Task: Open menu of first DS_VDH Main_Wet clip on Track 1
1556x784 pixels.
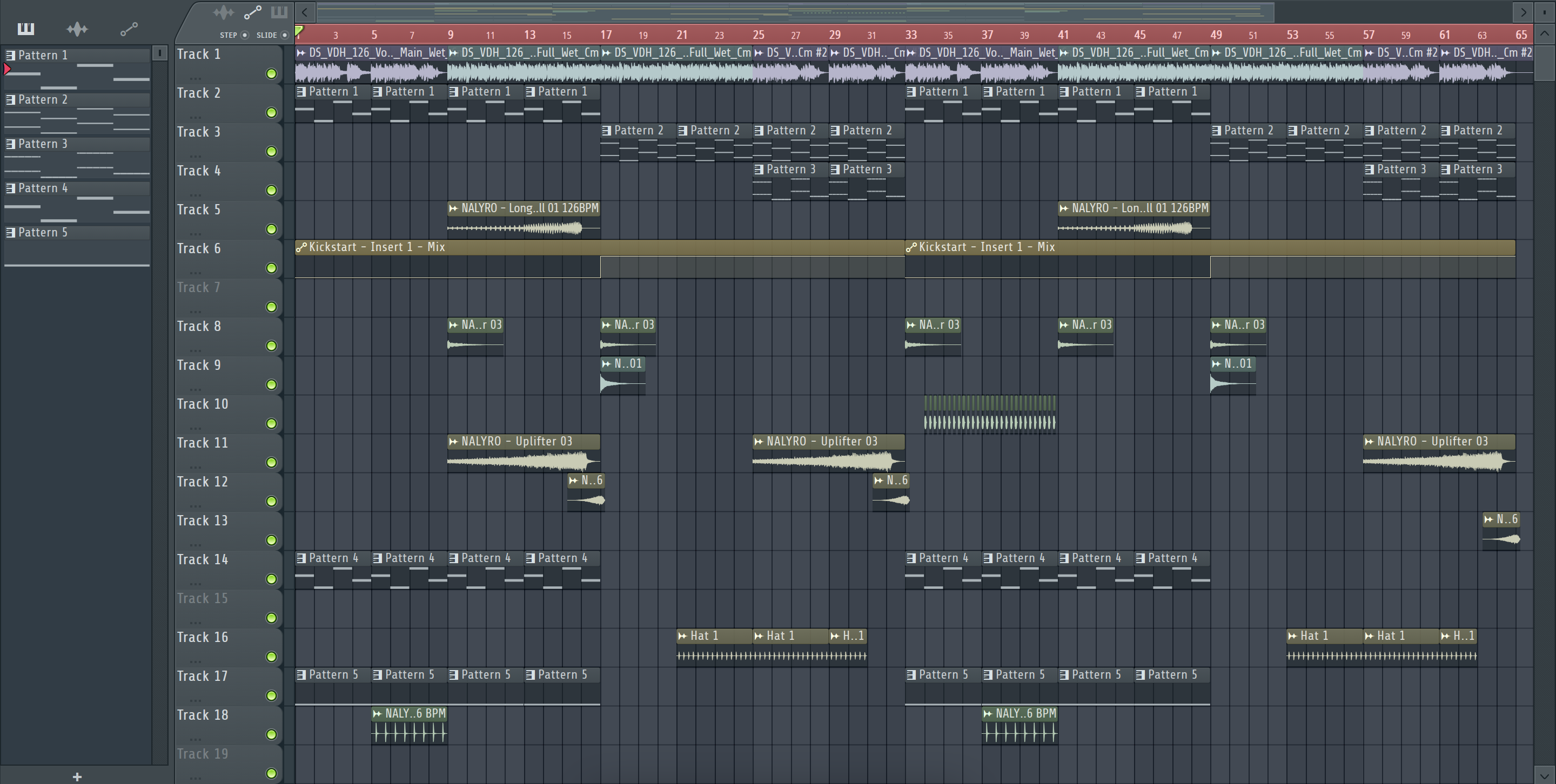Action: (x=301, y=53)
